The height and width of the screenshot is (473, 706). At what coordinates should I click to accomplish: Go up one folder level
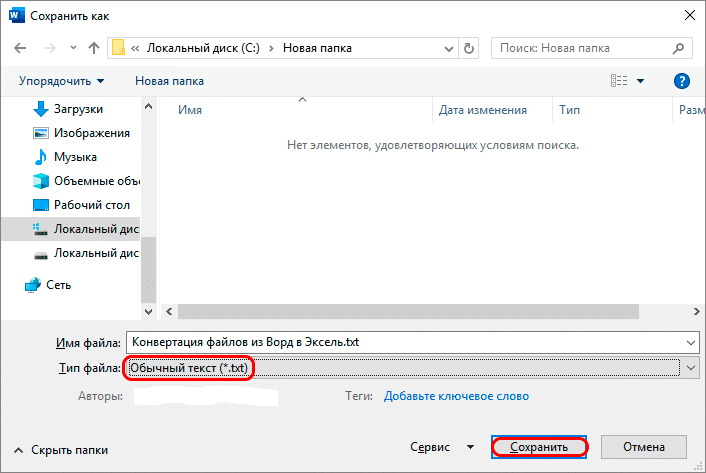click(x=94, y=48)
